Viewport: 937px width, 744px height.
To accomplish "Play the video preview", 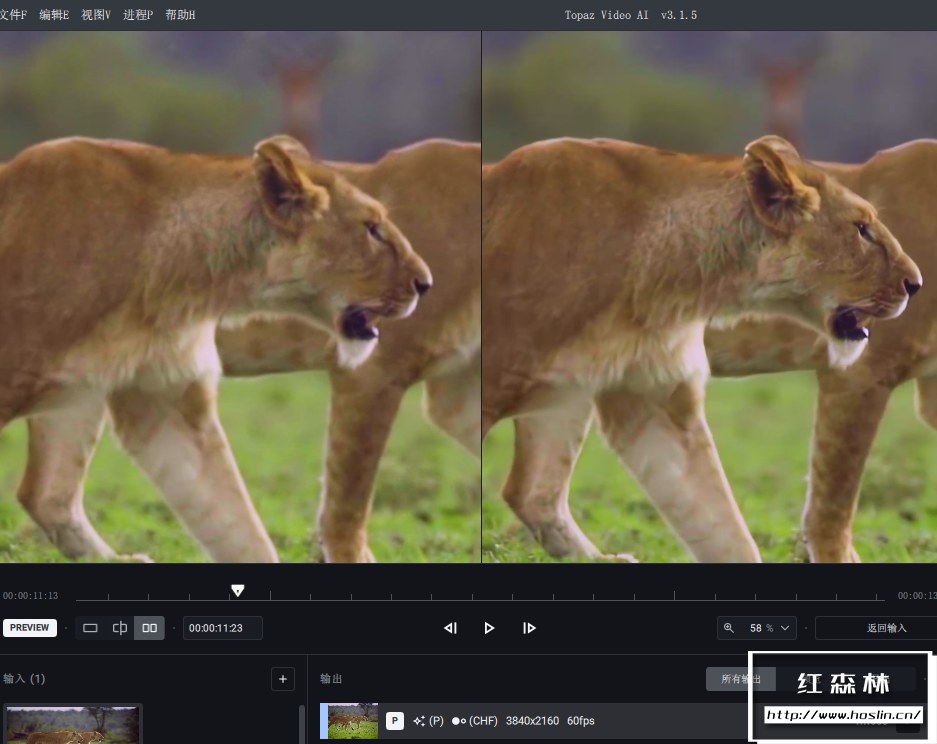I will (489, 628).
